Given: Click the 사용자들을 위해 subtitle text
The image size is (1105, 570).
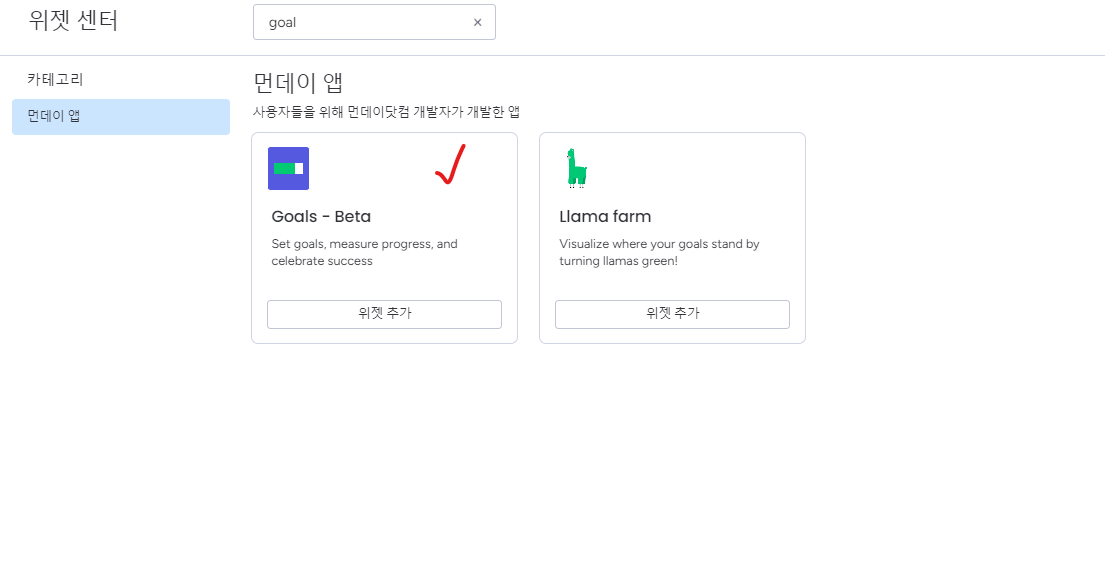Looking at the screenshot, I should (x=386, y=112).
